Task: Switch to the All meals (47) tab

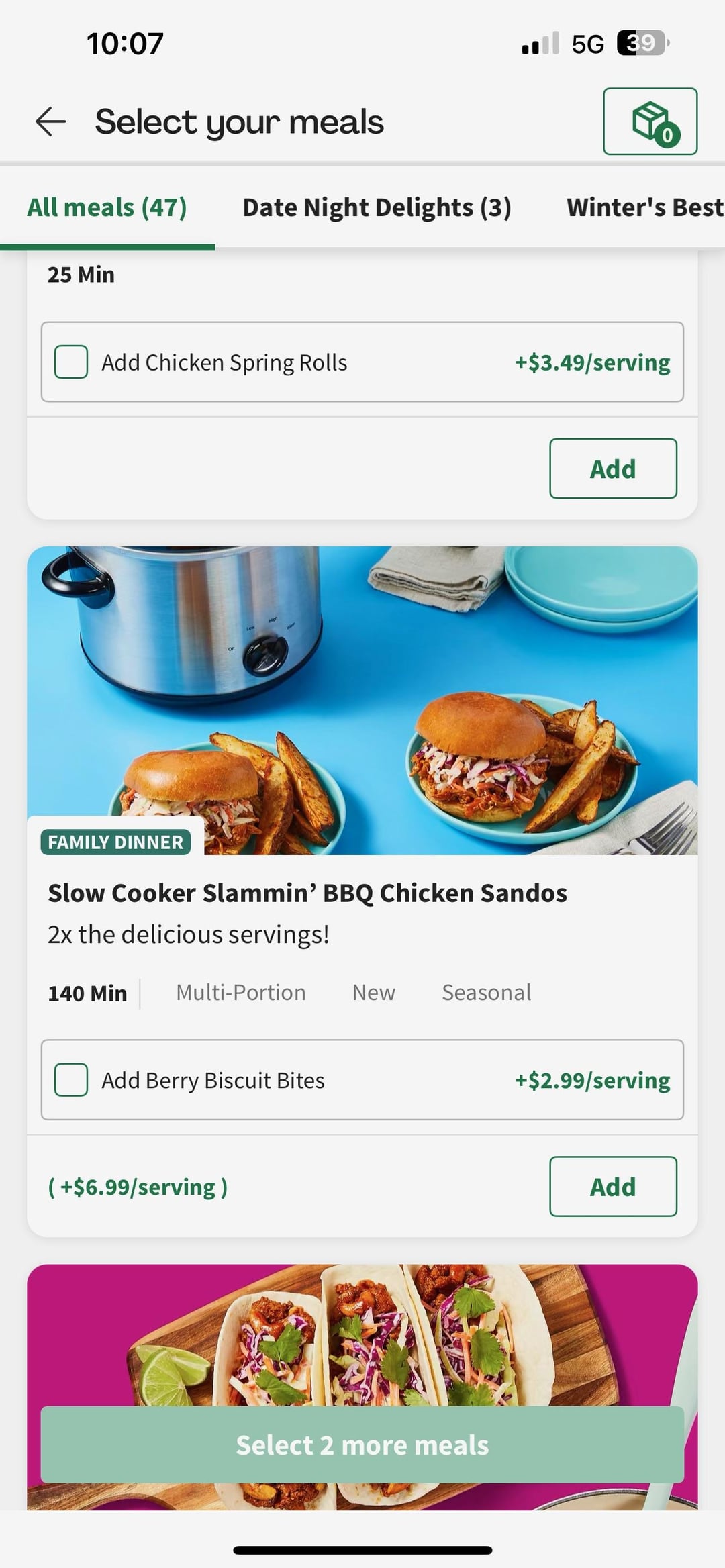Action: (107, 207)
